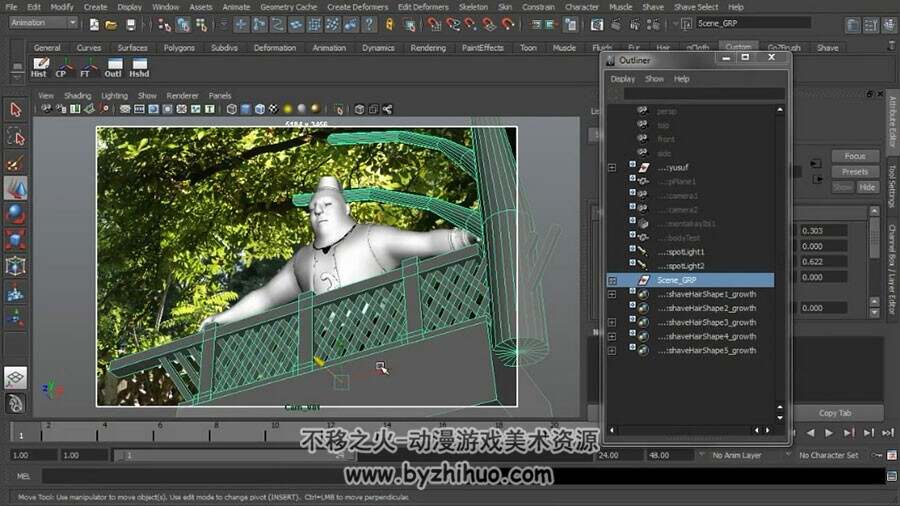Activate the Move tool in toolbox
This screenshot has height=506, width=900.
[15, 188]
